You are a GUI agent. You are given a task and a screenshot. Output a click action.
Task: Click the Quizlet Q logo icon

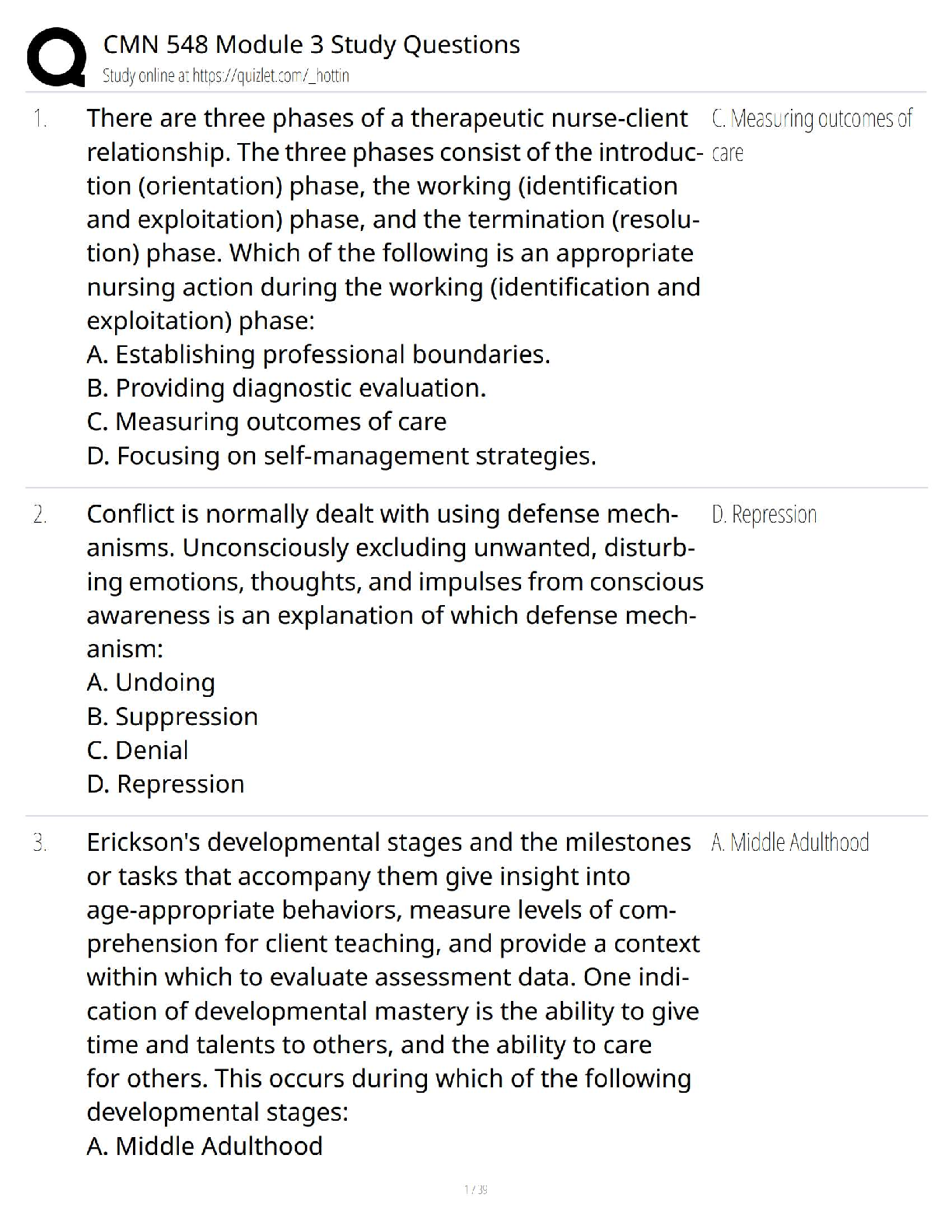click(55, 56)
